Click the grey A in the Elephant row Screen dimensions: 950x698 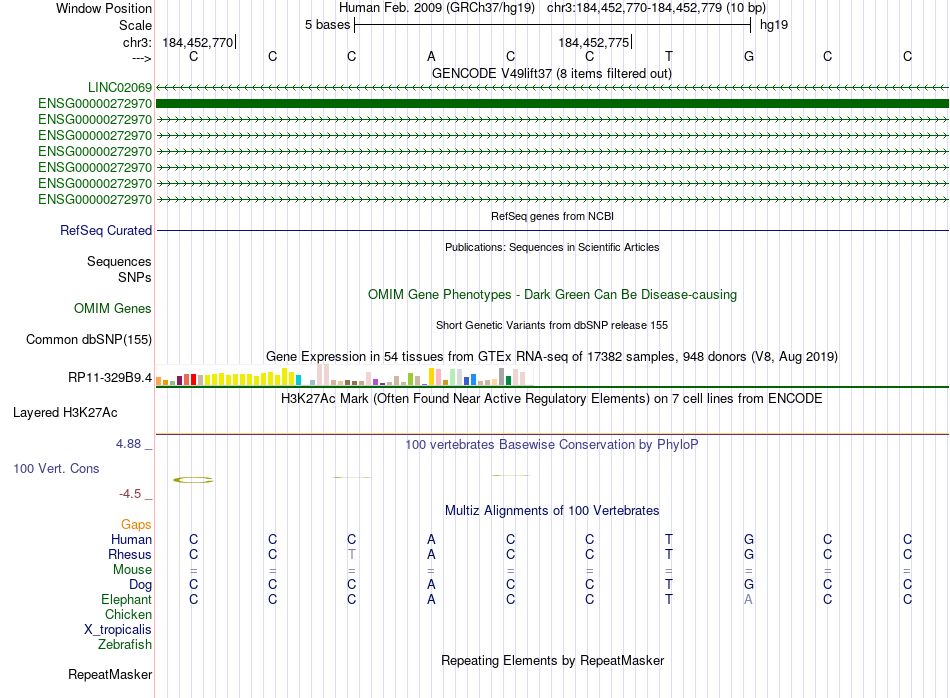(x=749, y=599)
